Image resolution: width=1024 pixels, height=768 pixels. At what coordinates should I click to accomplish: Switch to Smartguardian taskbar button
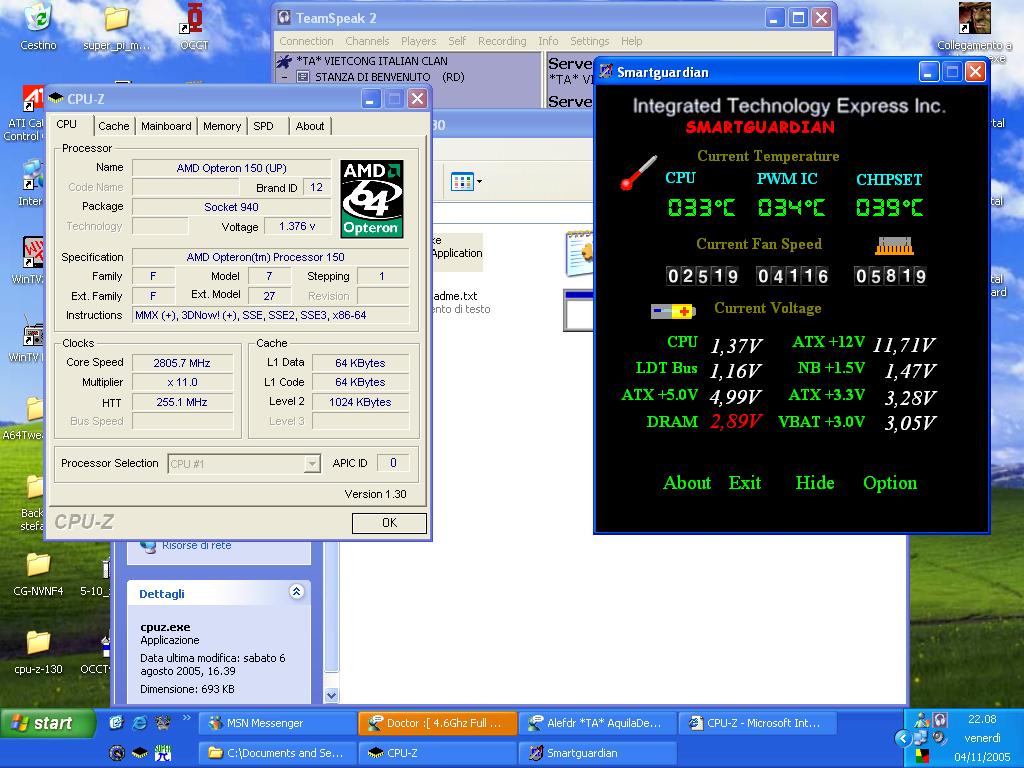598,753
